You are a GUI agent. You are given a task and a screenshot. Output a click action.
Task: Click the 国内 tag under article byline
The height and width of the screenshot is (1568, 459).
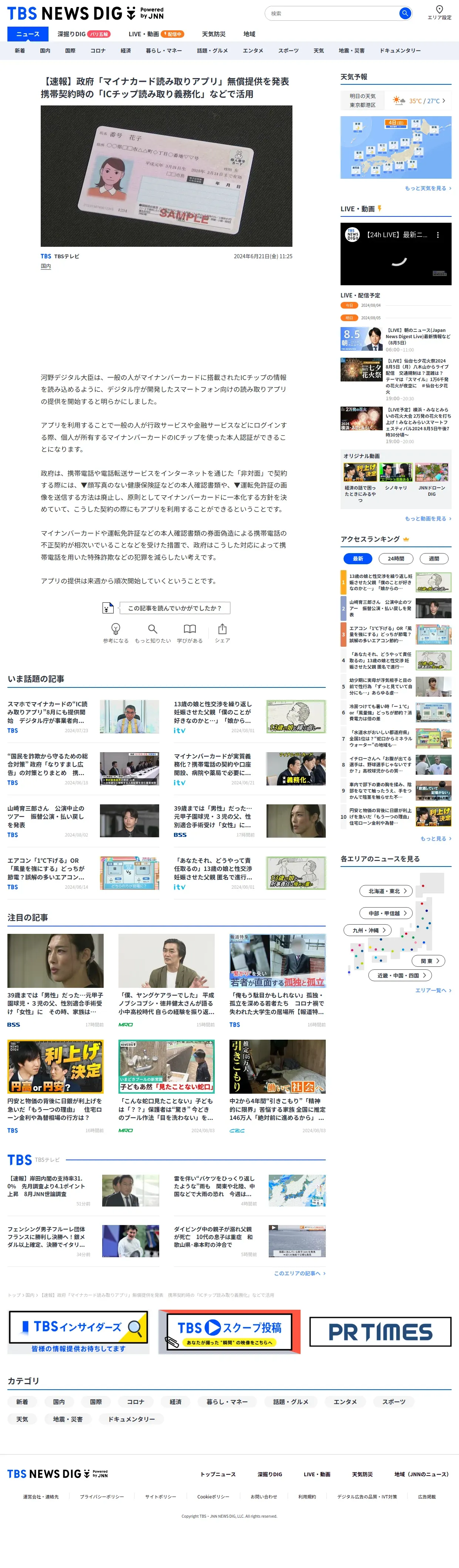pos(46,266)
